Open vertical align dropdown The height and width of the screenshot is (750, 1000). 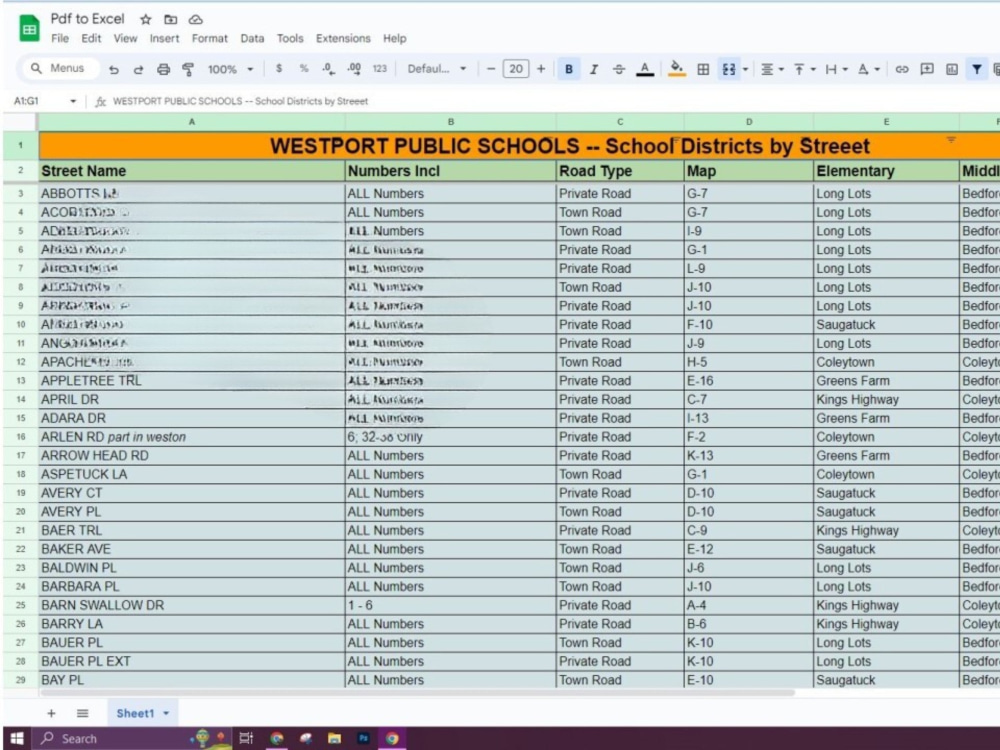pyautogui.click(x=804, y=69)
